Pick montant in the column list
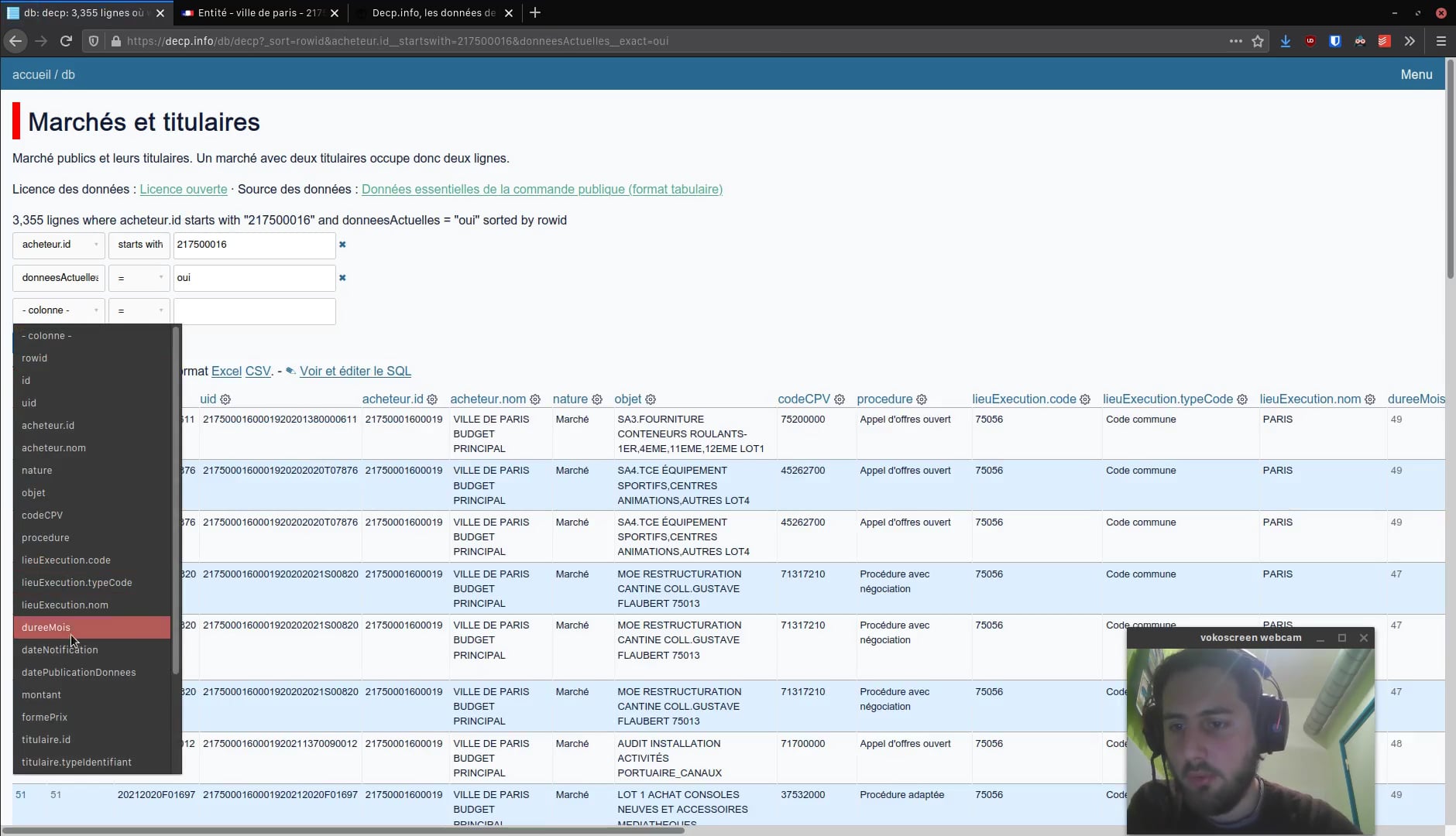 tap(92, 695)
